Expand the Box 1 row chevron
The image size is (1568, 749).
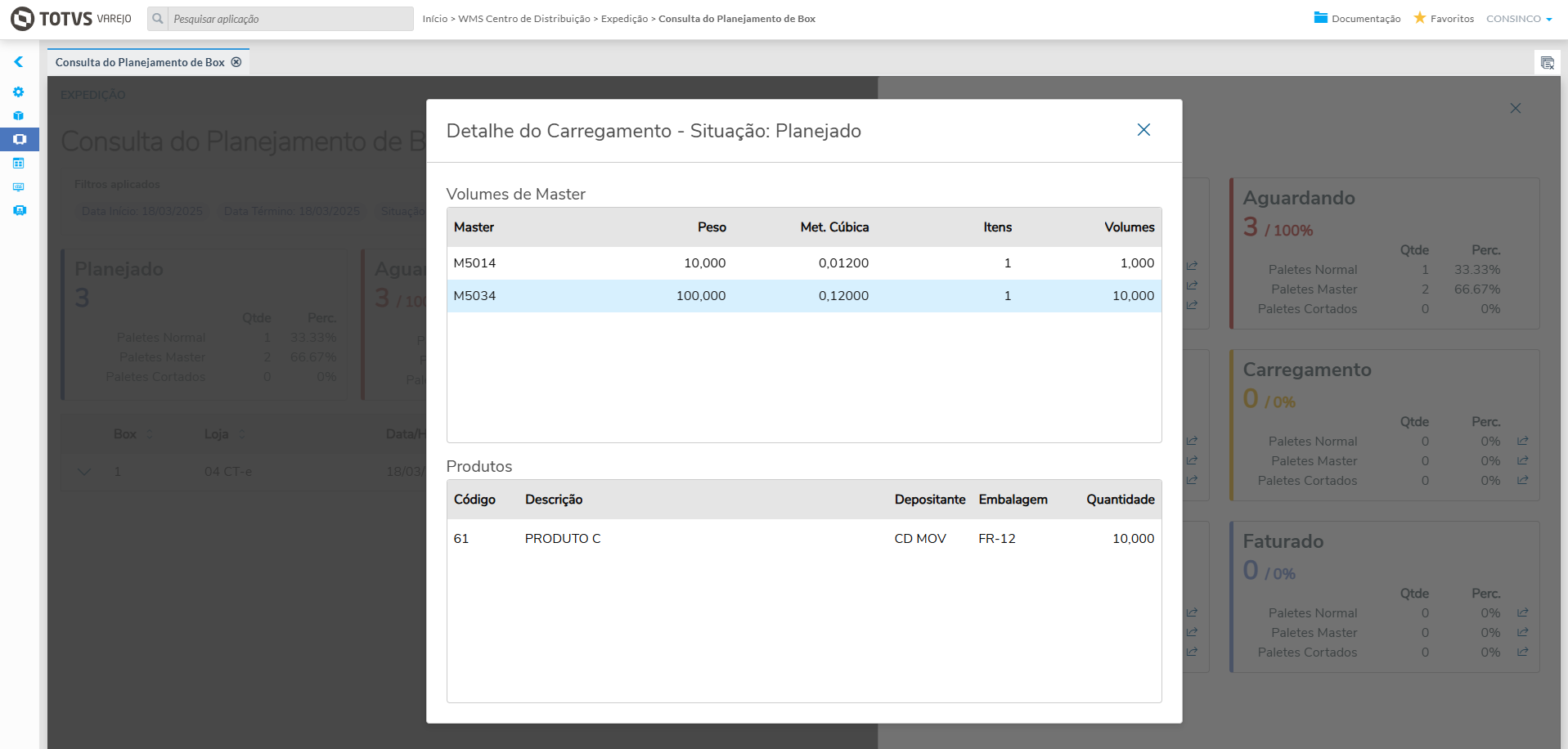[x=83, y=472]
